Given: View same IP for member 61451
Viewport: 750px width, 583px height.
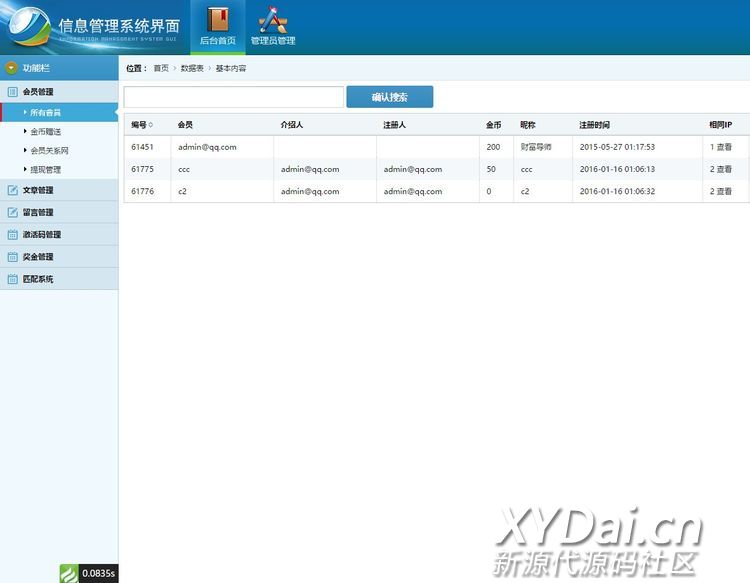Looking at the screenshot, I should point(724,147).
